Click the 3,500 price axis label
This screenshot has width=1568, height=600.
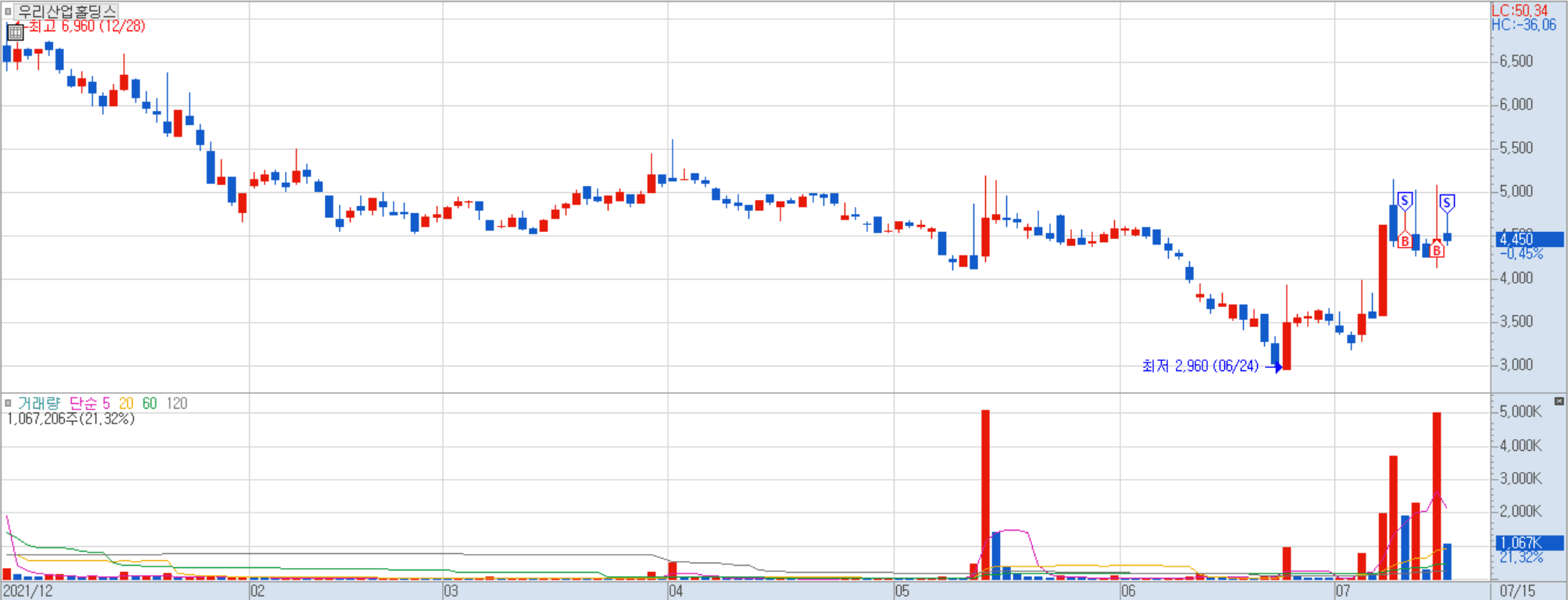[1516, 322]
